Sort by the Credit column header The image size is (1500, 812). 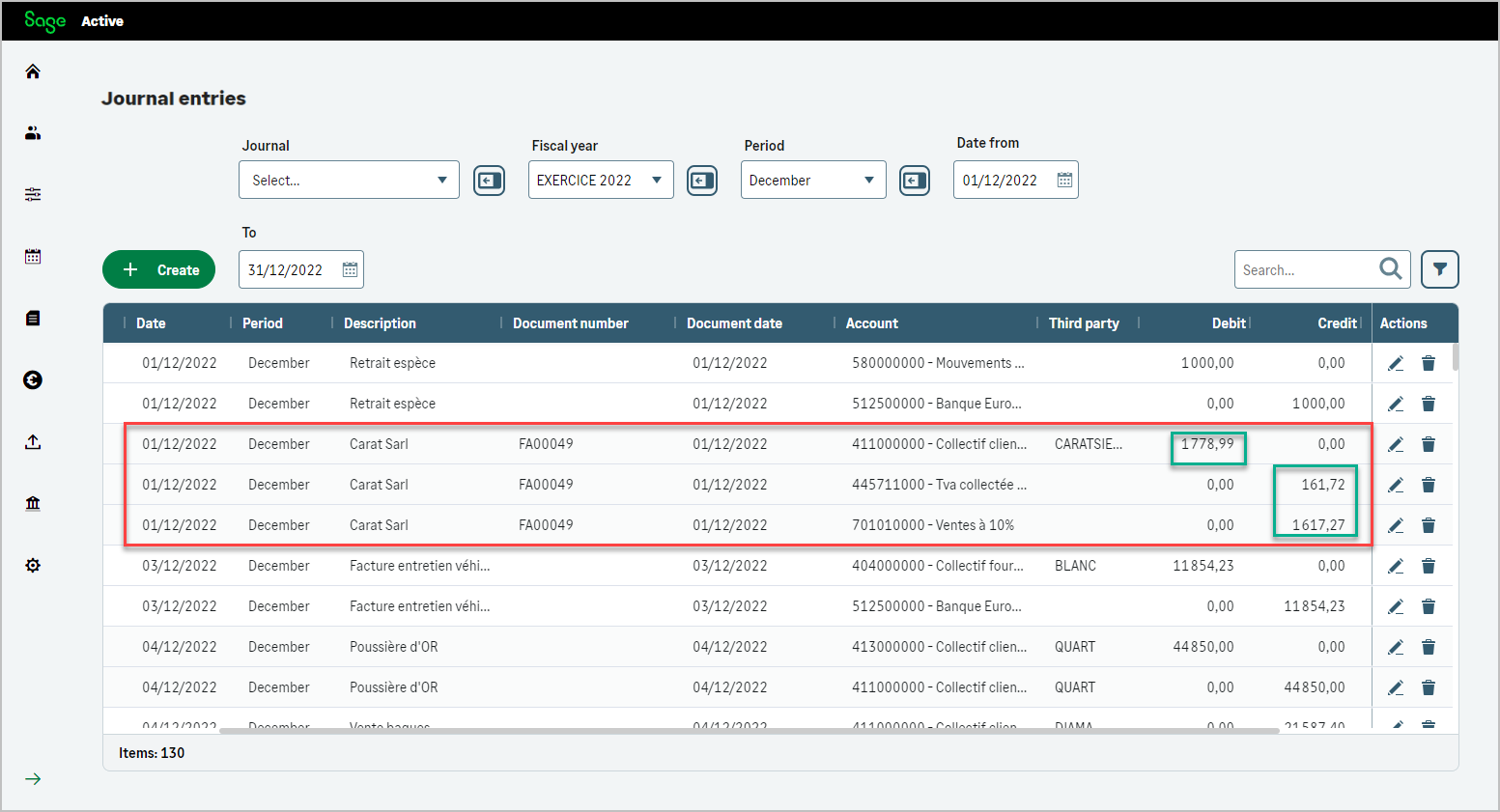click(1337, 323)
